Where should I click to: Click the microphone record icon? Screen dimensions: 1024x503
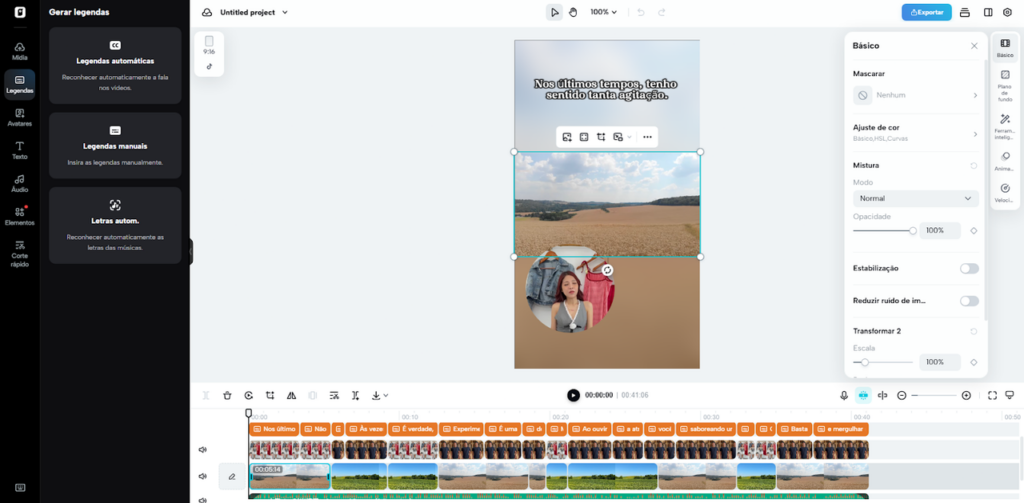[844, 396]
